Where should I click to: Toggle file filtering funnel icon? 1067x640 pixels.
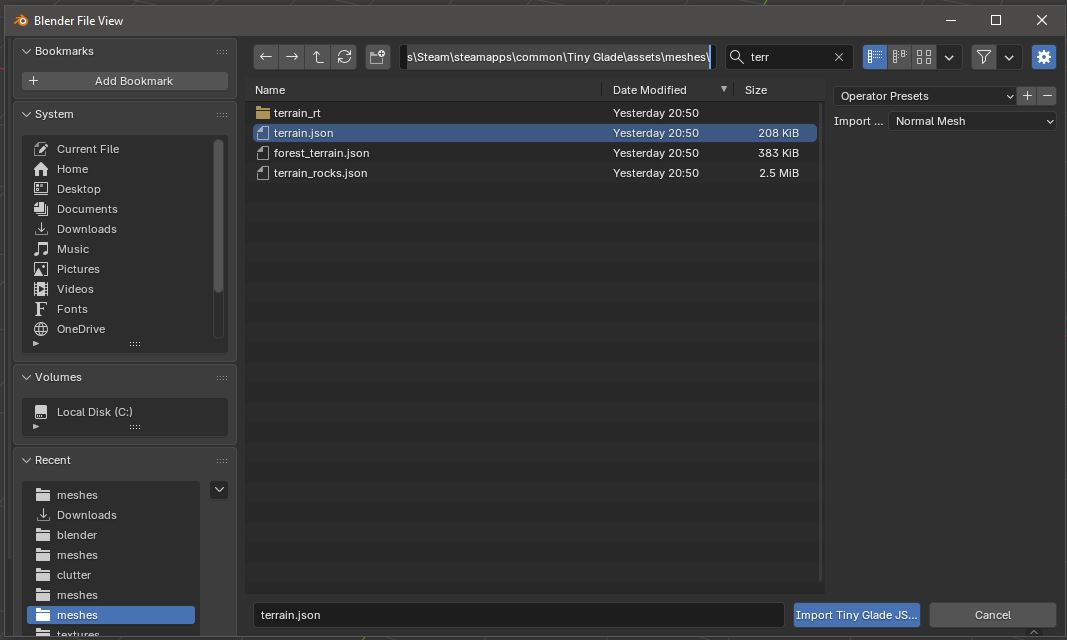tap(983, 57)
